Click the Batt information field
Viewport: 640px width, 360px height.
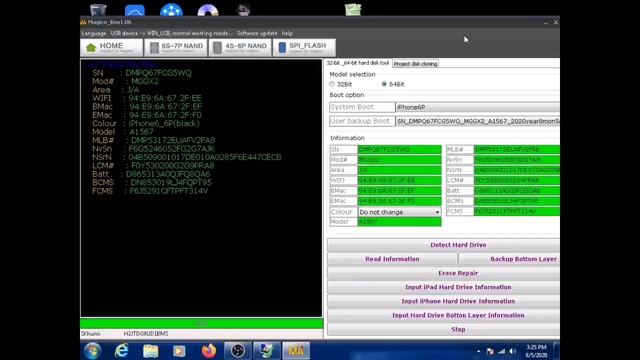(x=517, y=191)
